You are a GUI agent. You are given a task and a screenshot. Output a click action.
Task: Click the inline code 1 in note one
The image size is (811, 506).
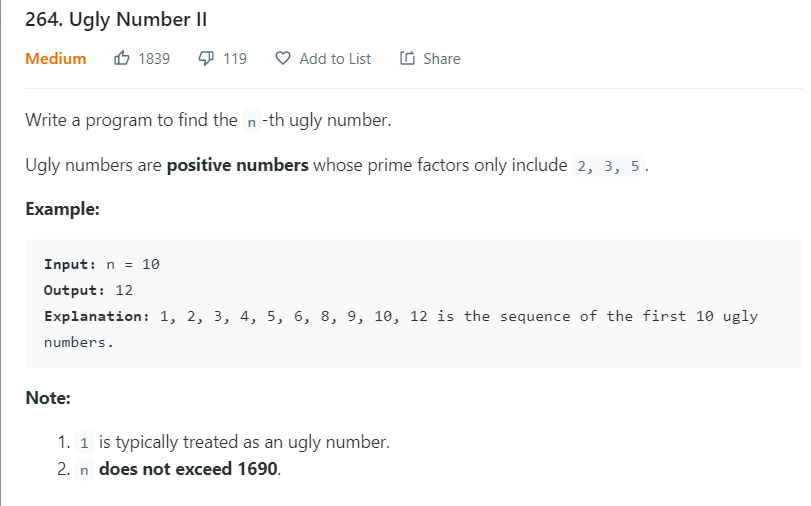pyautogui.click(x=84, y=443)
